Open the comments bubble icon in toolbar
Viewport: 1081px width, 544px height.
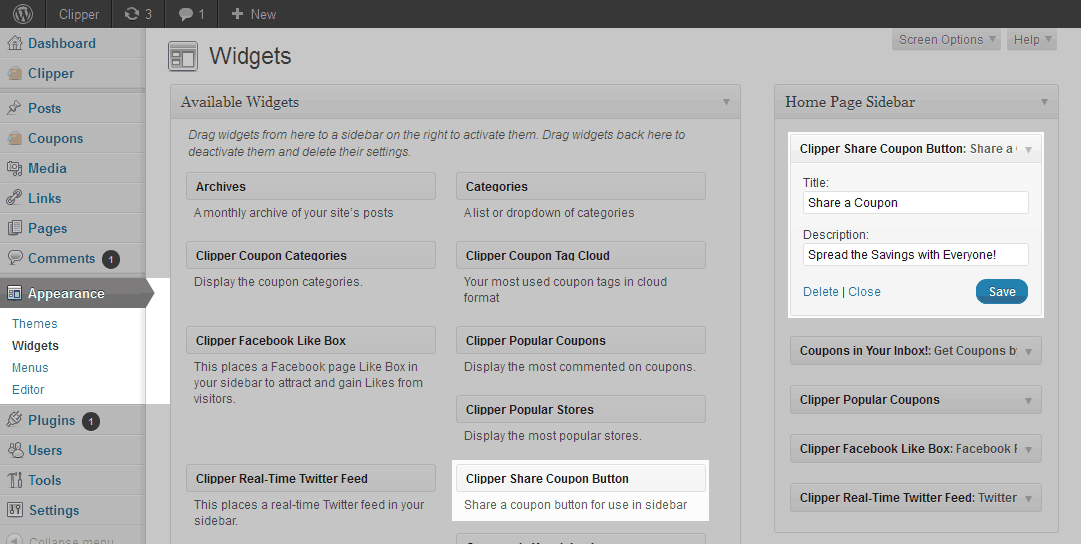186,14
